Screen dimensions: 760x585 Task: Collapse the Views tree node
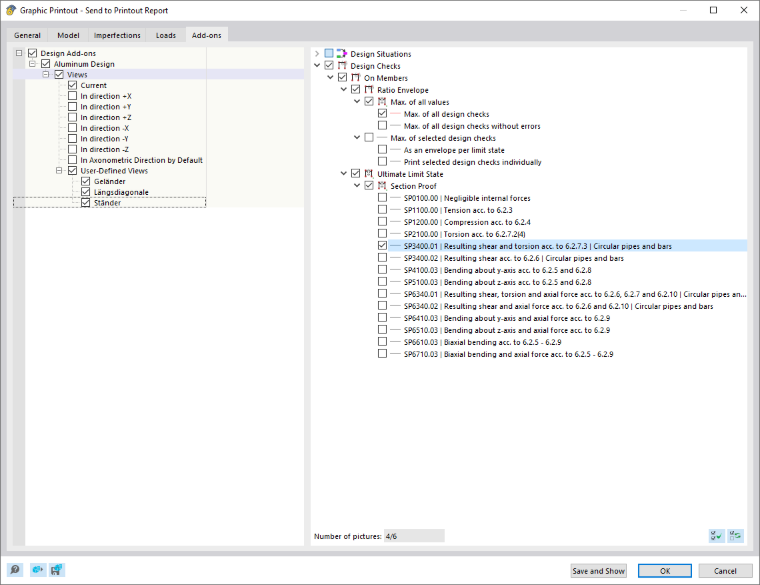point(46,75)
